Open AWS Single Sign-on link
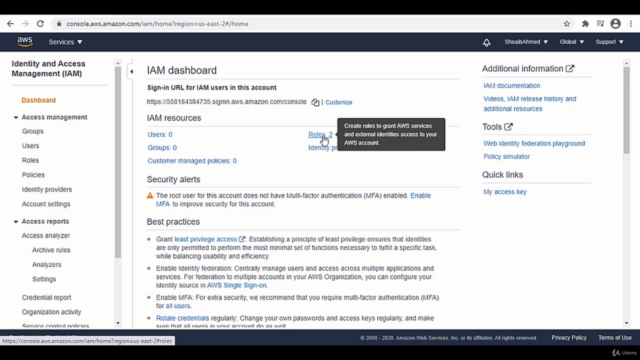The width and height of the screenshot is (640, 360). pos(236,285)
